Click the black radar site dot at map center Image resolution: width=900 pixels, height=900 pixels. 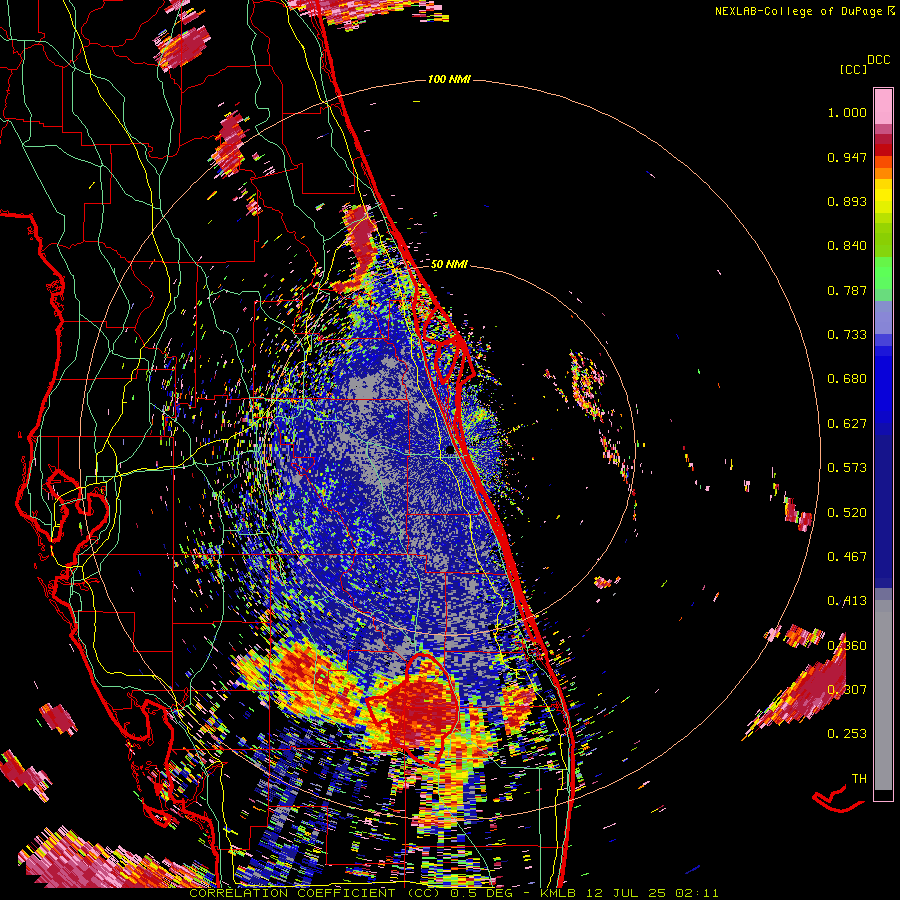(449, 451)
